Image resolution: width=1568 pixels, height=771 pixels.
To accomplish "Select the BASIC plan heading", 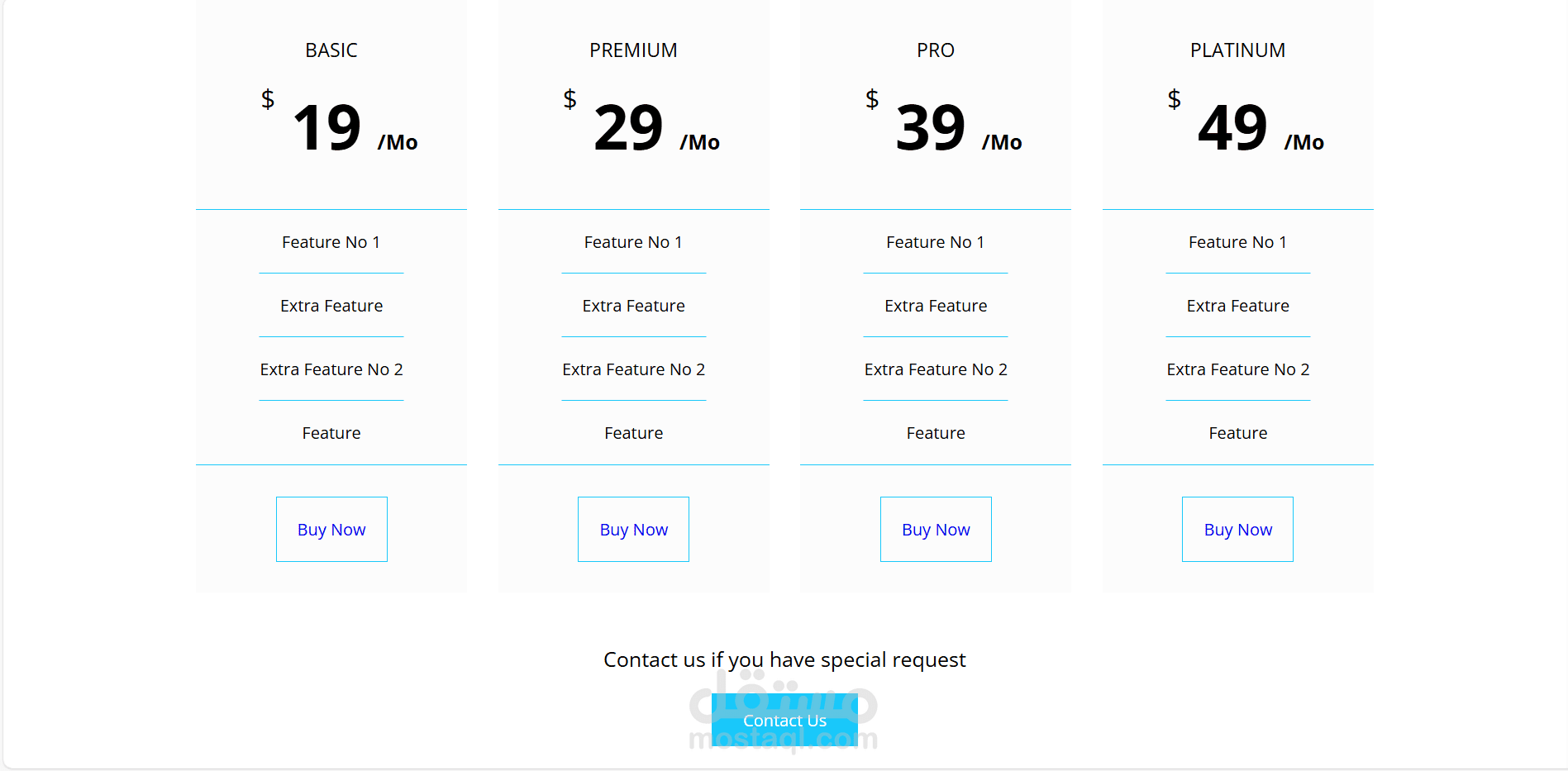I will coord(331,50).
